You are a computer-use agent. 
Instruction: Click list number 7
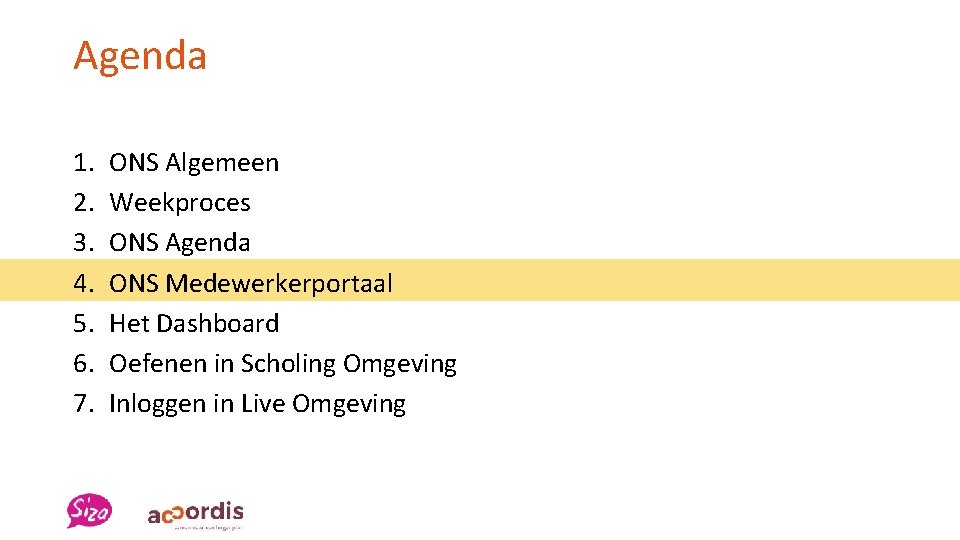click(x=81, y=403)
